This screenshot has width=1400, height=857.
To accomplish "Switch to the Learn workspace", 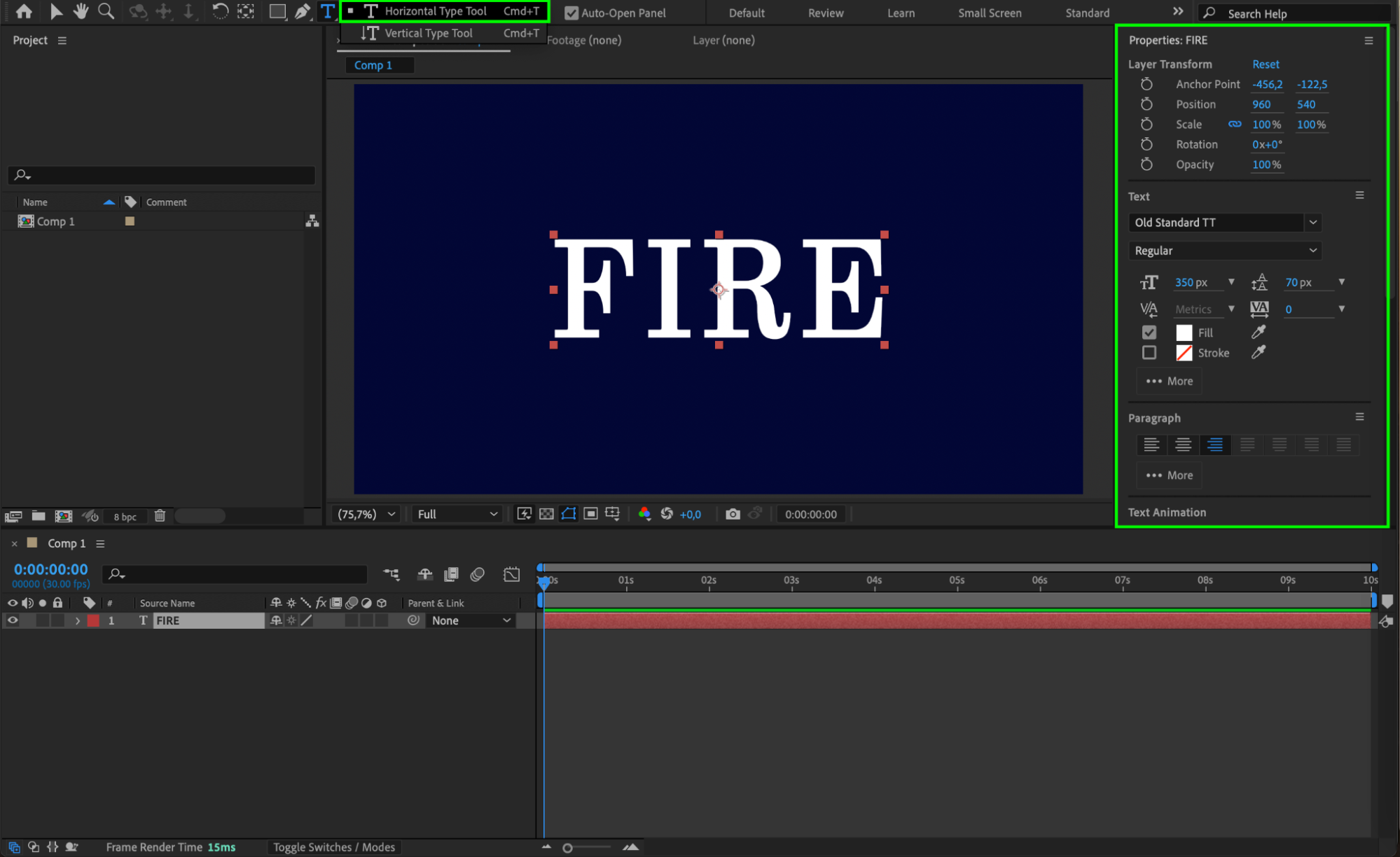I will click(x=901, y=13).
